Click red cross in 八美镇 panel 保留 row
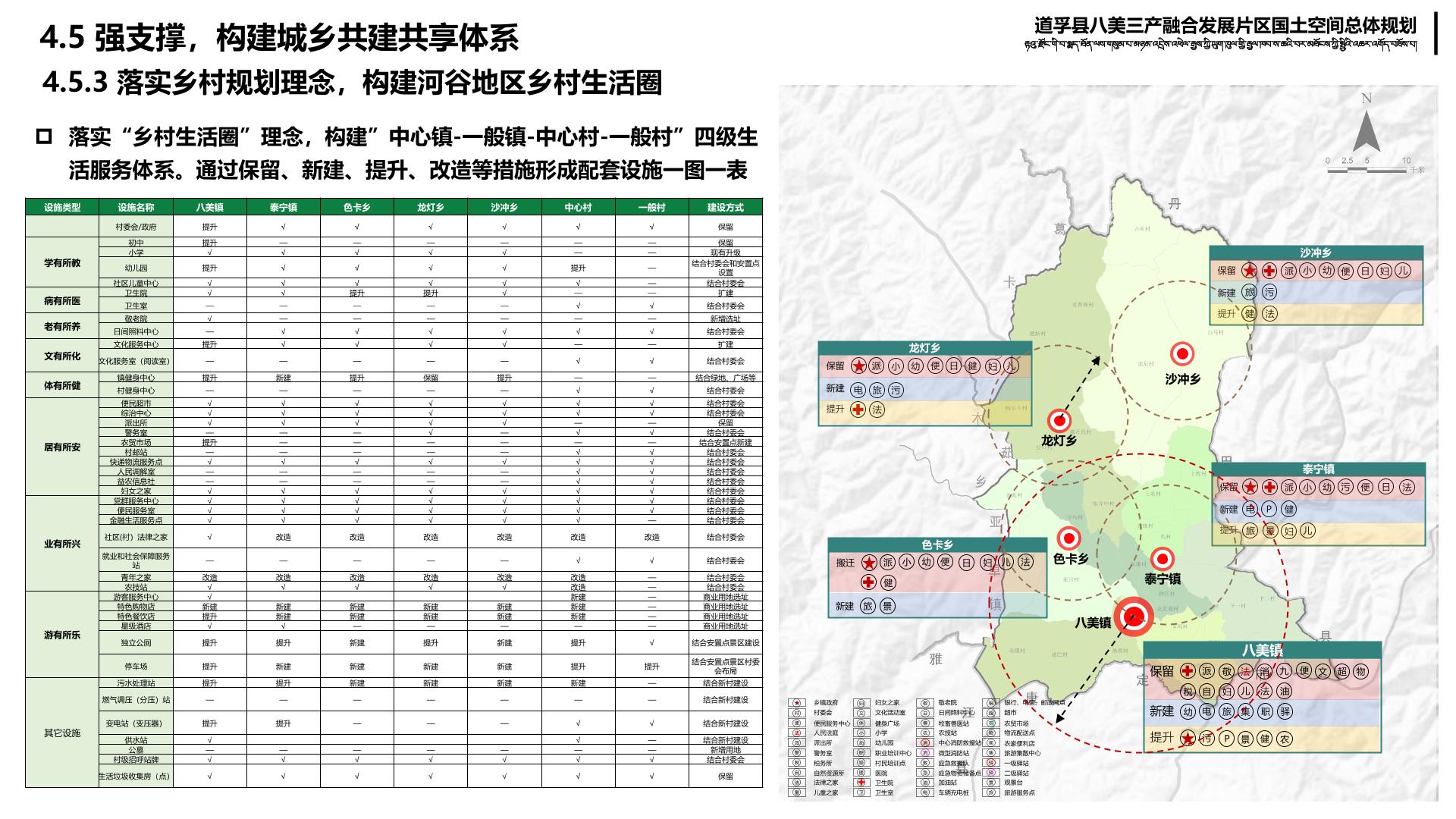 pyautogui.click(x=1188, y=671)
